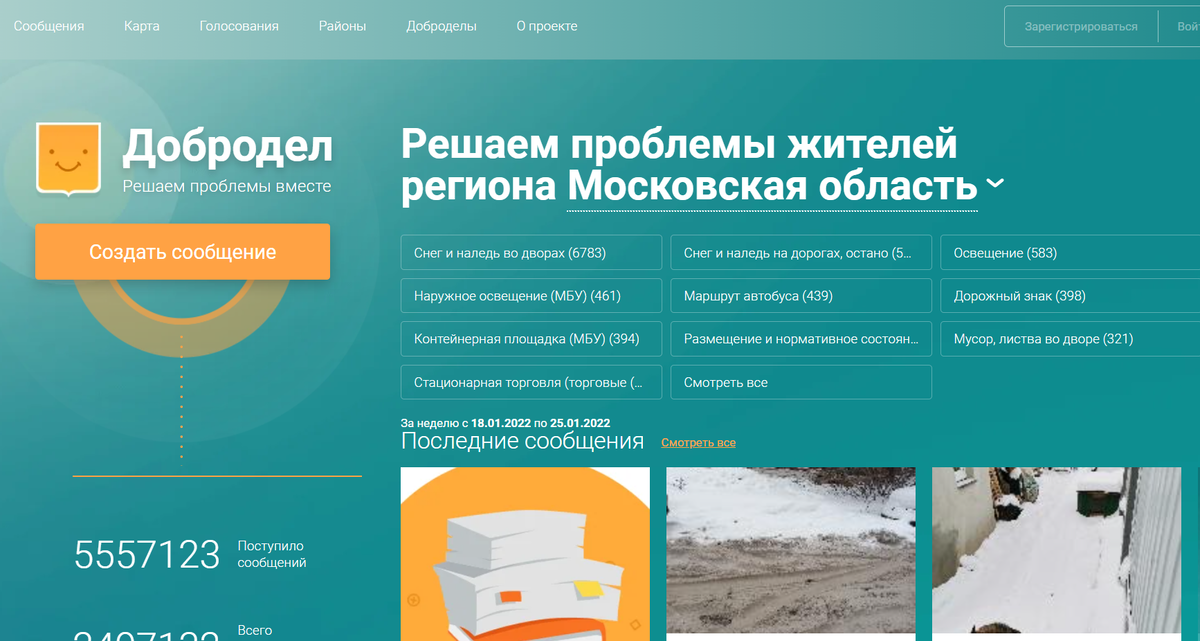Image resolution: width=1200 pixels, height=641 pixels.
Task: Select Маршрут автобуса (439) category
Action: (801, 296)
